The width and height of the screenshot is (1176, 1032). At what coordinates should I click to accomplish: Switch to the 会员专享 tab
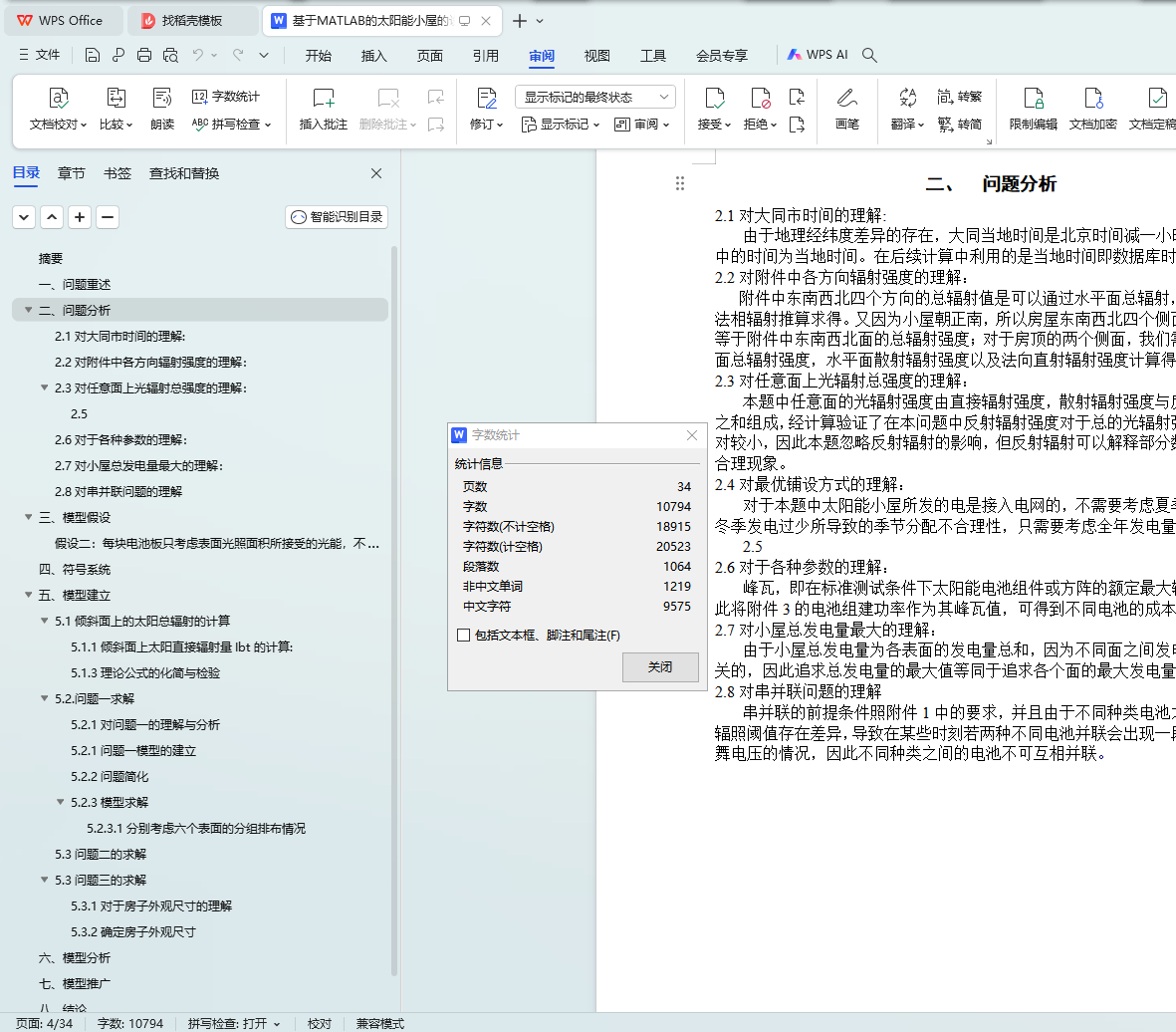(722, 56)
